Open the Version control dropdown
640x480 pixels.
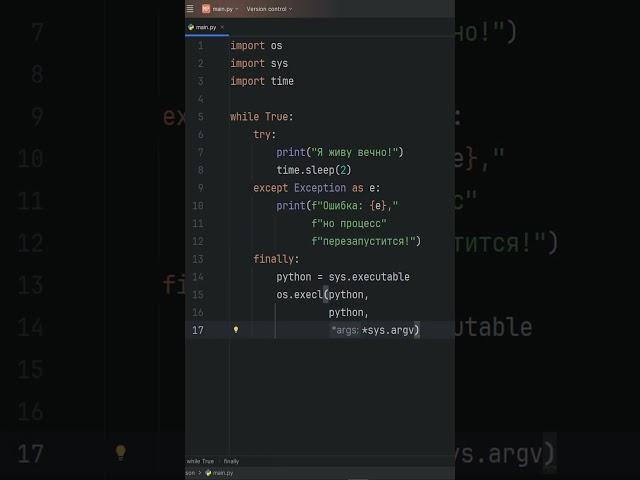[x=269, y=9]
